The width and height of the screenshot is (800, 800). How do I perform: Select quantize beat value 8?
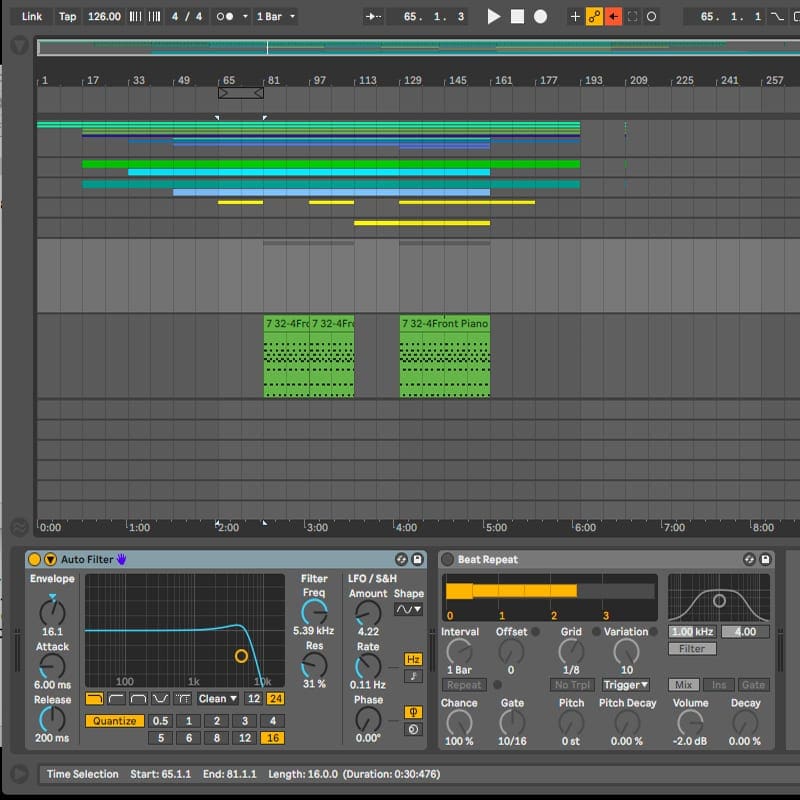pyautogui.click(x=217, y=738)
